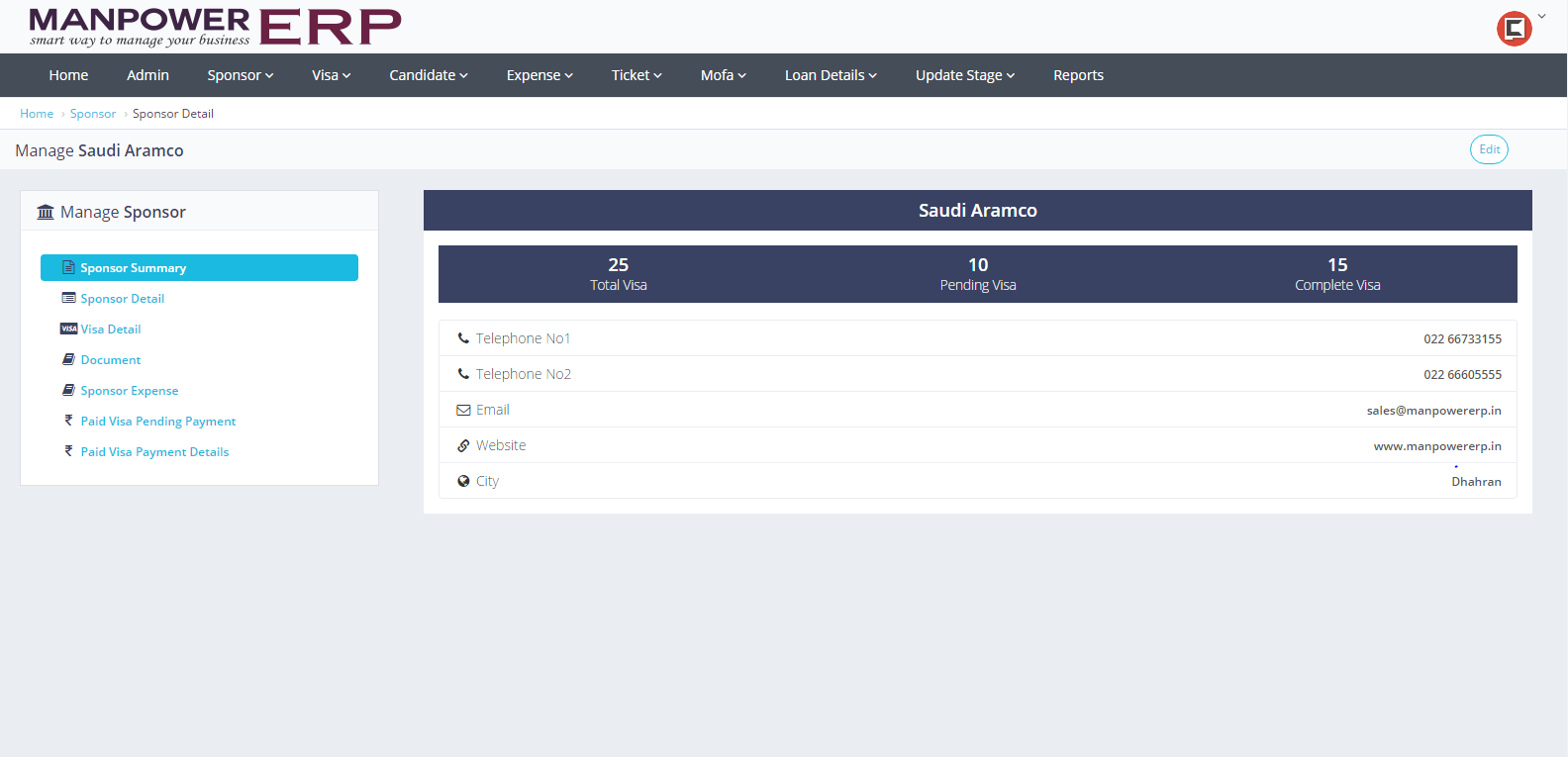Screen dimensions: 1568x757
Task: Click the 10 Pending Visa statistic
Action: click(978, 274)
